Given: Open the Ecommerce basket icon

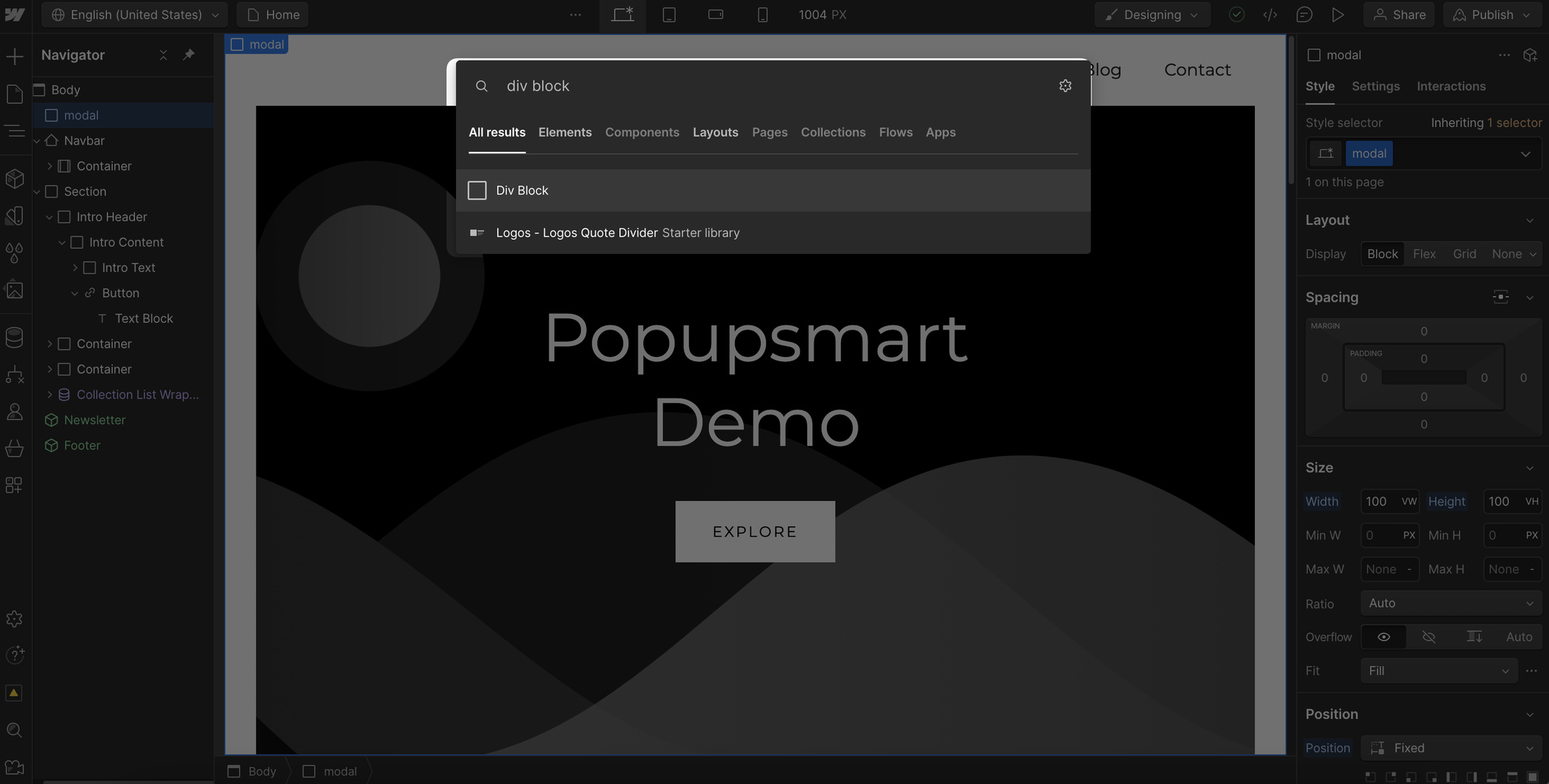Looking at the screenshot, I should click(x=14, y=448).
